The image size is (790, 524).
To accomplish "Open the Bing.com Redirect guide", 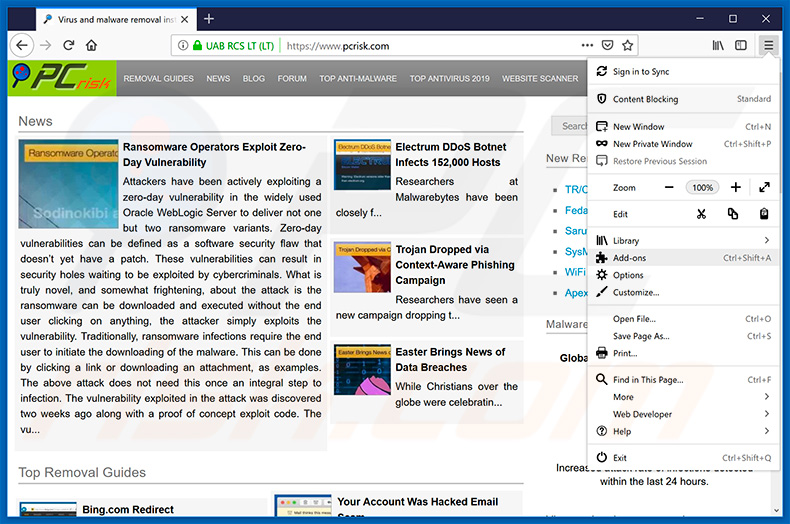I will click(128, 509).
